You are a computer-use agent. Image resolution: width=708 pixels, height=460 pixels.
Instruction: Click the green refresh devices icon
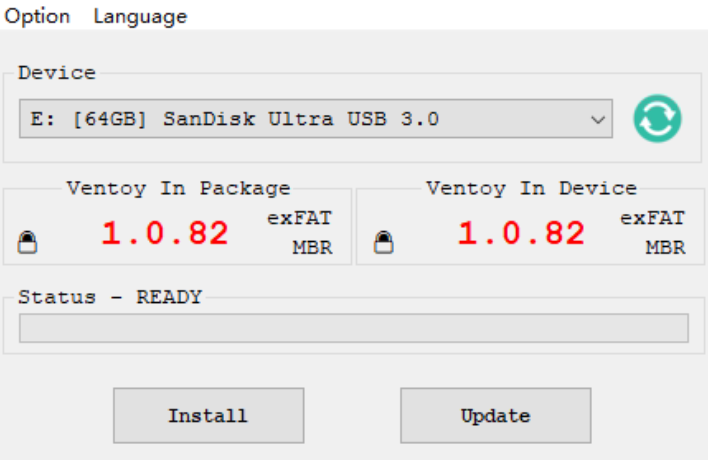657,119
